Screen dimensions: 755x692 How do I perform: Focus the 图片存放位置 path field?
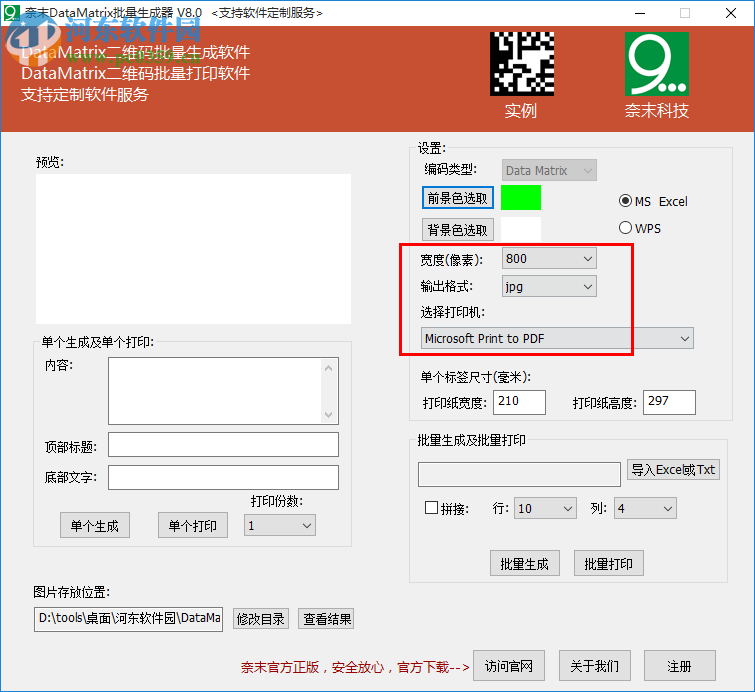coord(129,619)
